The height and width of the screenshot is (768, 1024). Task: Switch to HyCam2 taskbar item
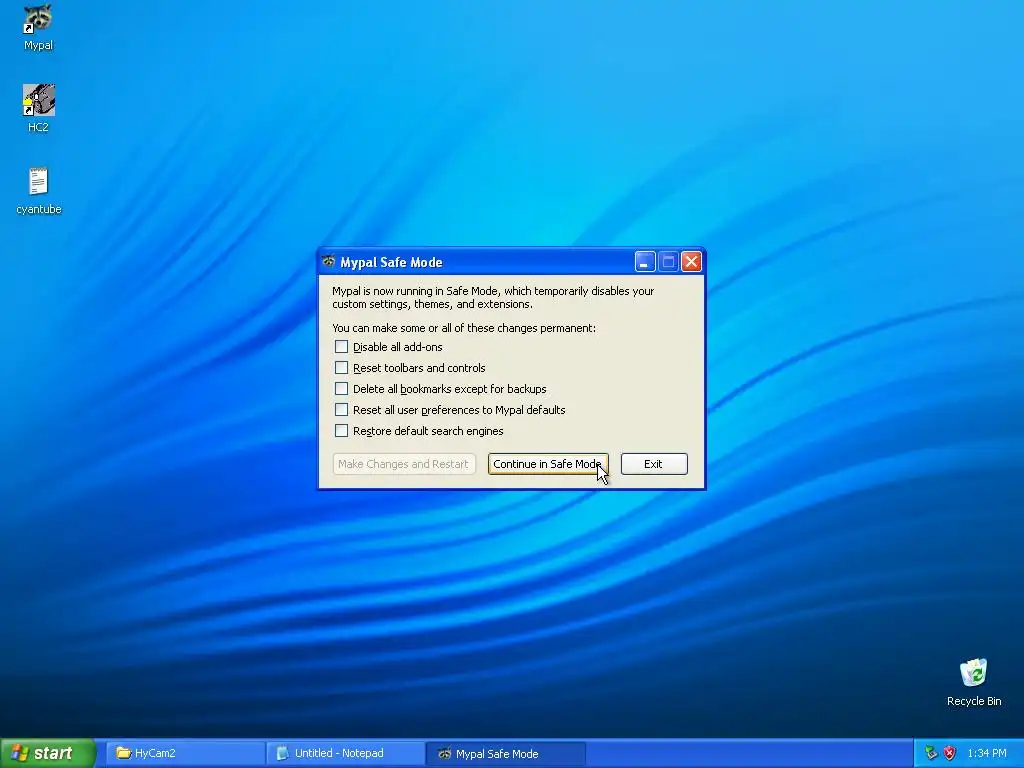pos(184,753)
